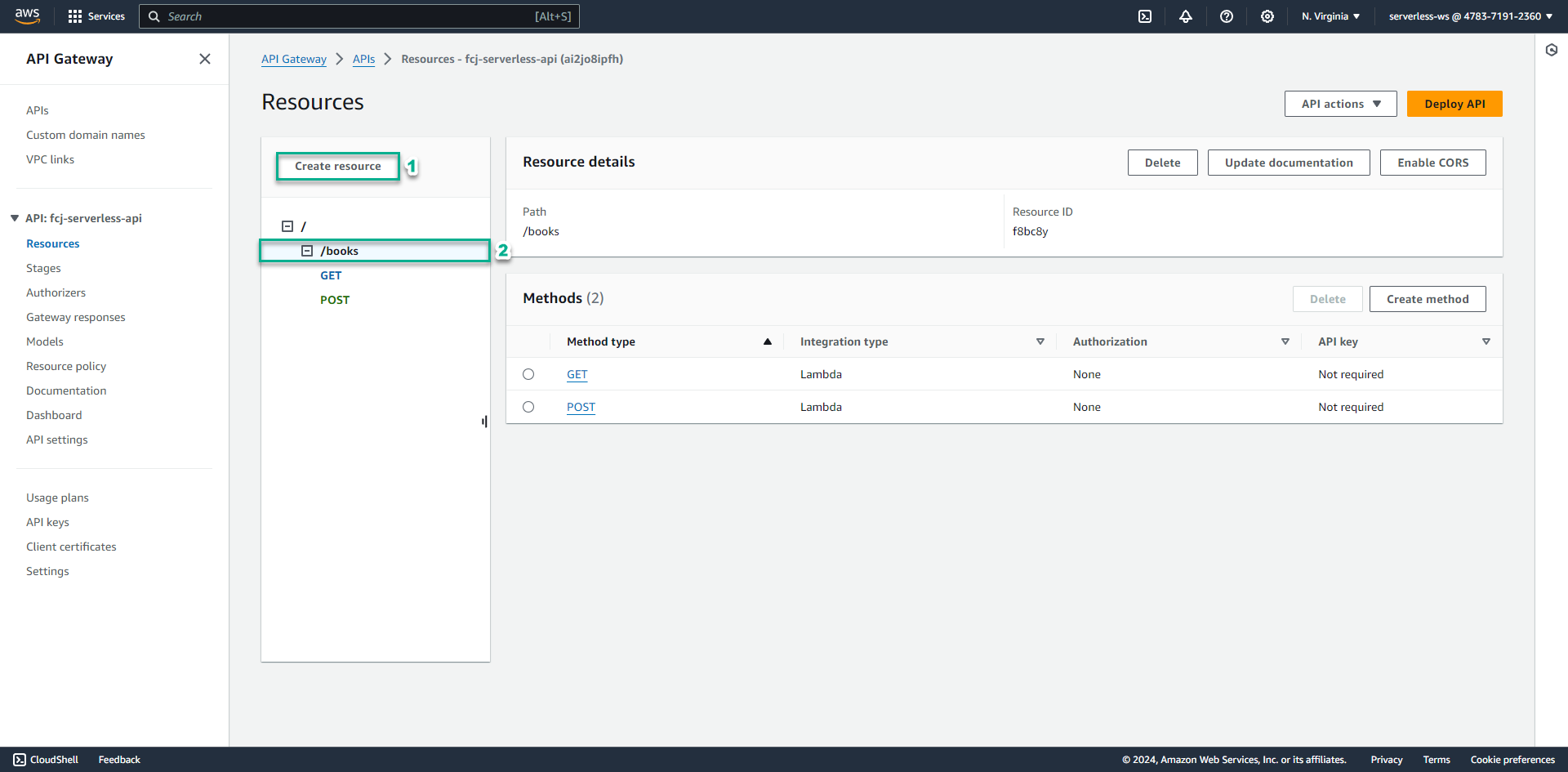Open Resource policy
The image size is (1568, 772).
66,366
